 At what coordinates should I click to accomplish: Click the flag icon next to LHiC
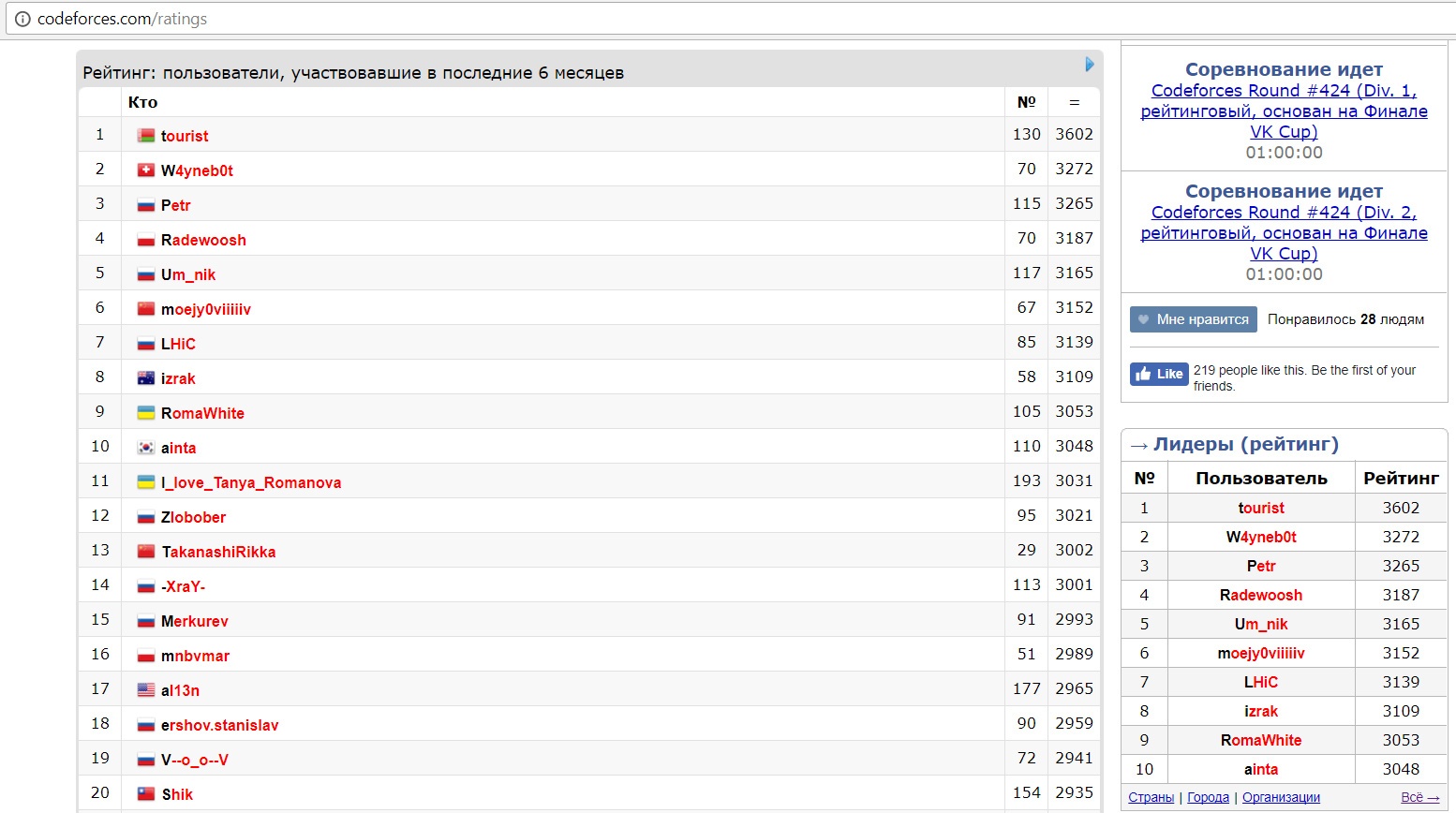point(146,344)
